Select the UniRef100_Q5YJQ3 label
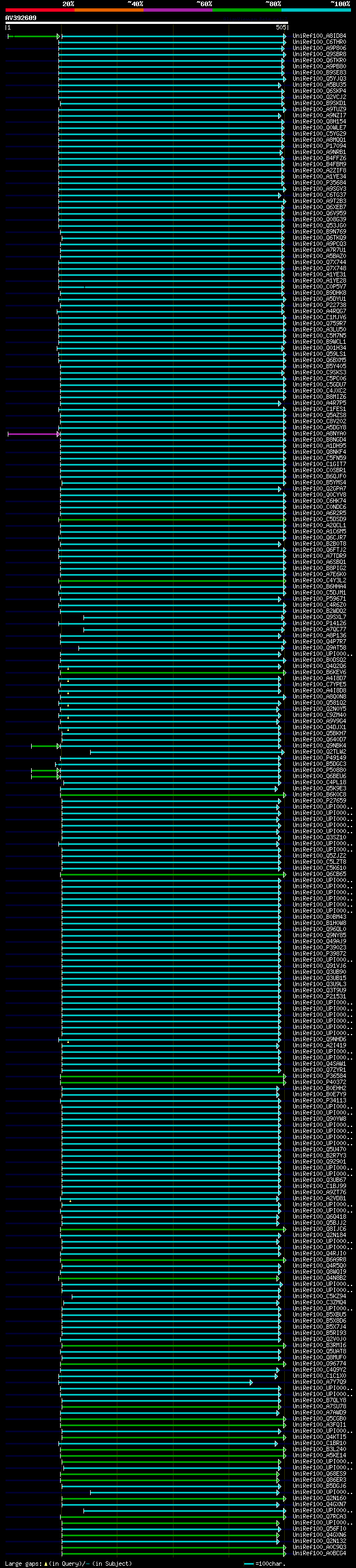This screenshot has width=356, height=1568. 319,78
